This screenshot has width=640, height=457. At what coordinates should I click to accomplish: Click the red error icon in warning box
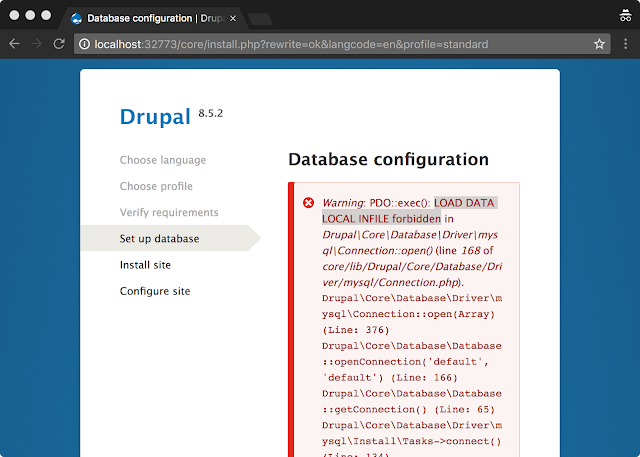pos(309,202)
